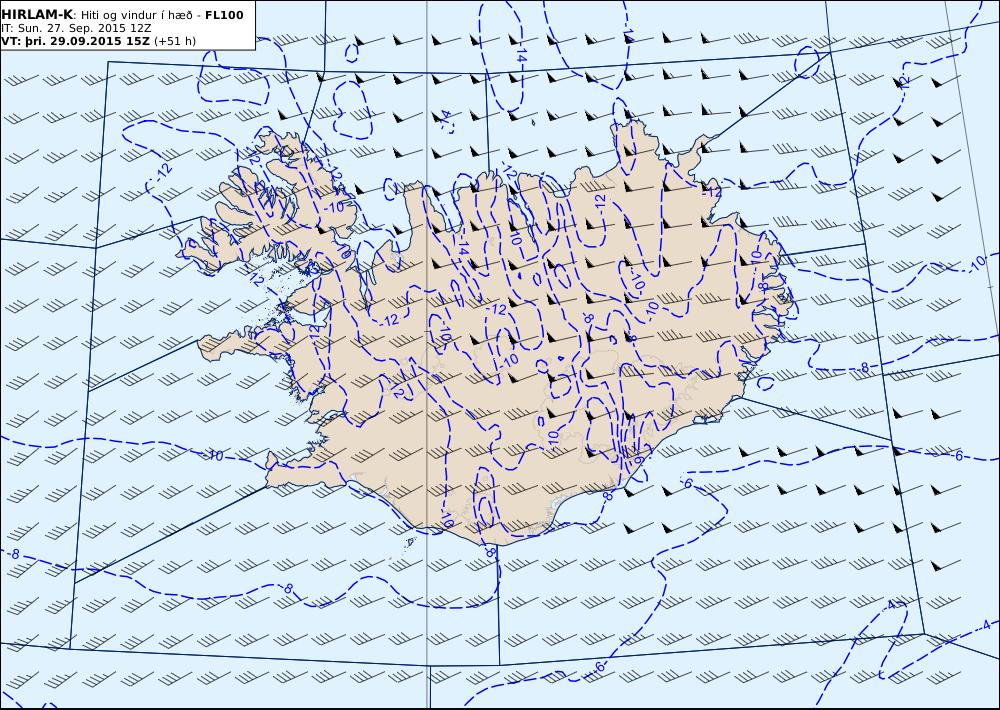The image size is (1000, 710).
Task: Select the "FL100" flight level label
Action: click(224, 15)
